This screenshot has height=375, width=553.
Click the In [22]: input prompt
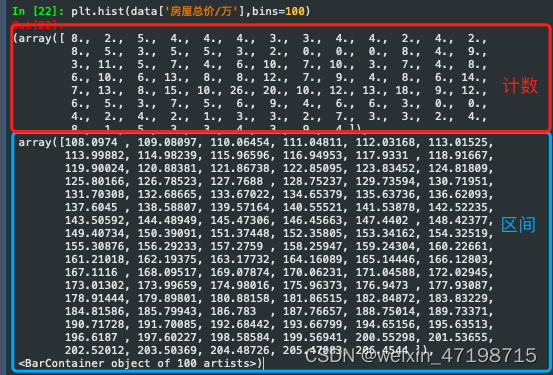coord(38,11)
